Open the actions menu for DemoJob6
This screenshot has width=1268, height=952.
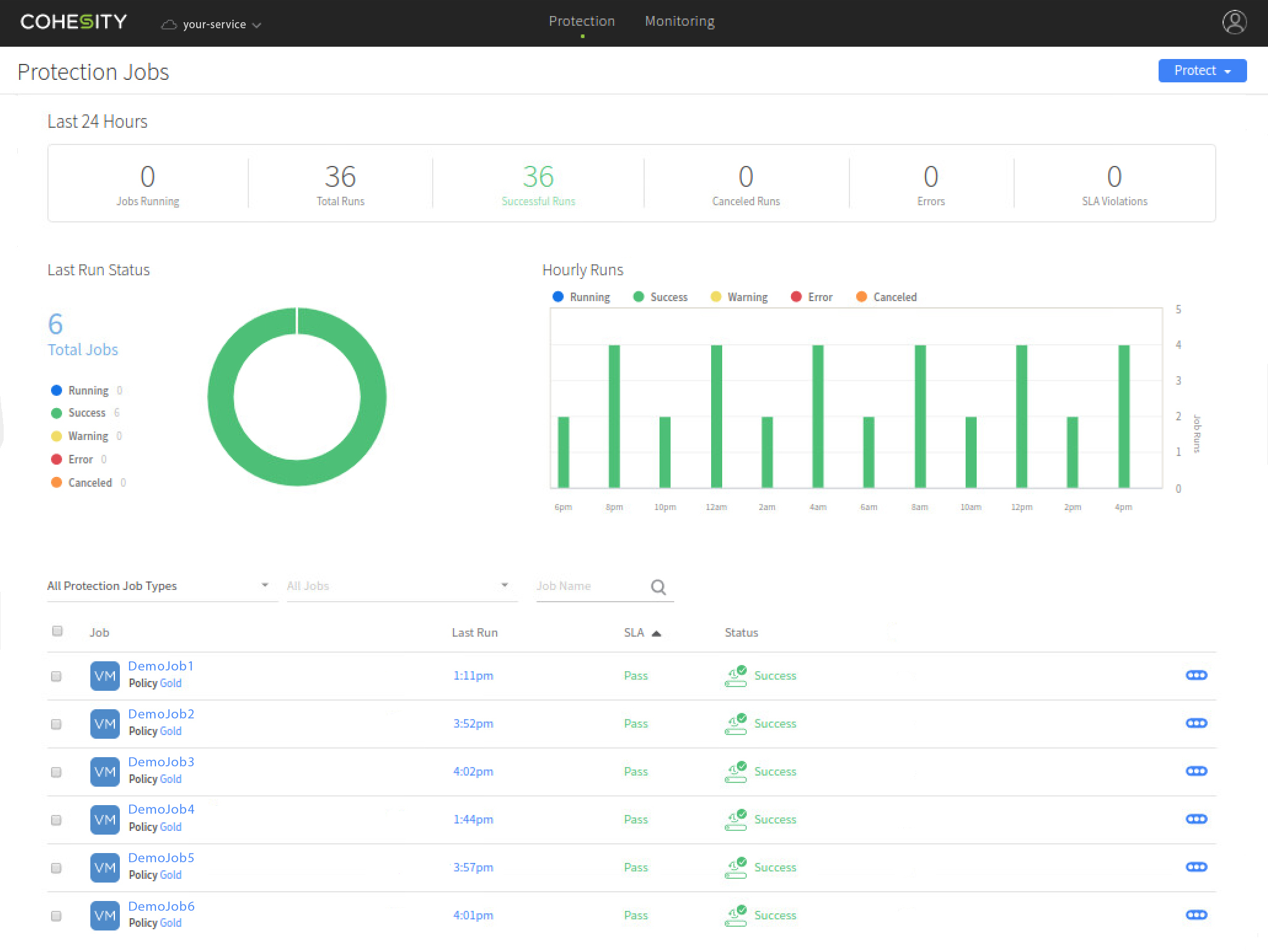(1195, 915)
